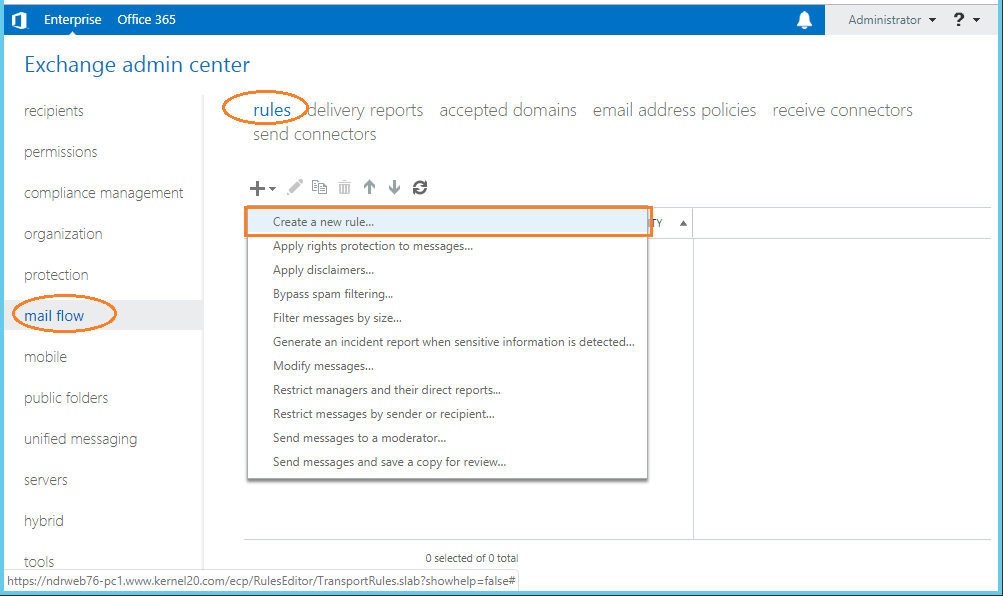Screen dimensions: 1003x596
Task: Select Apply disclaimers option
Action: tap(447, 270)
